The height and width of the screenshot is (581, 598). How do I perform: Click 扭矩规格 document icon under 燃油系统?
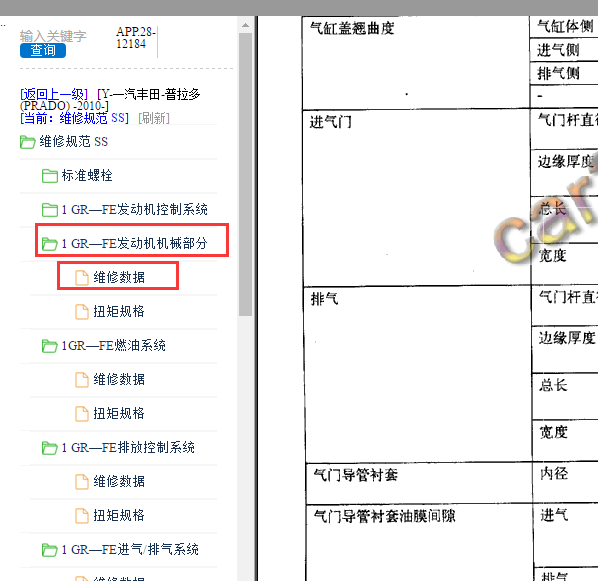coord(82,414)
